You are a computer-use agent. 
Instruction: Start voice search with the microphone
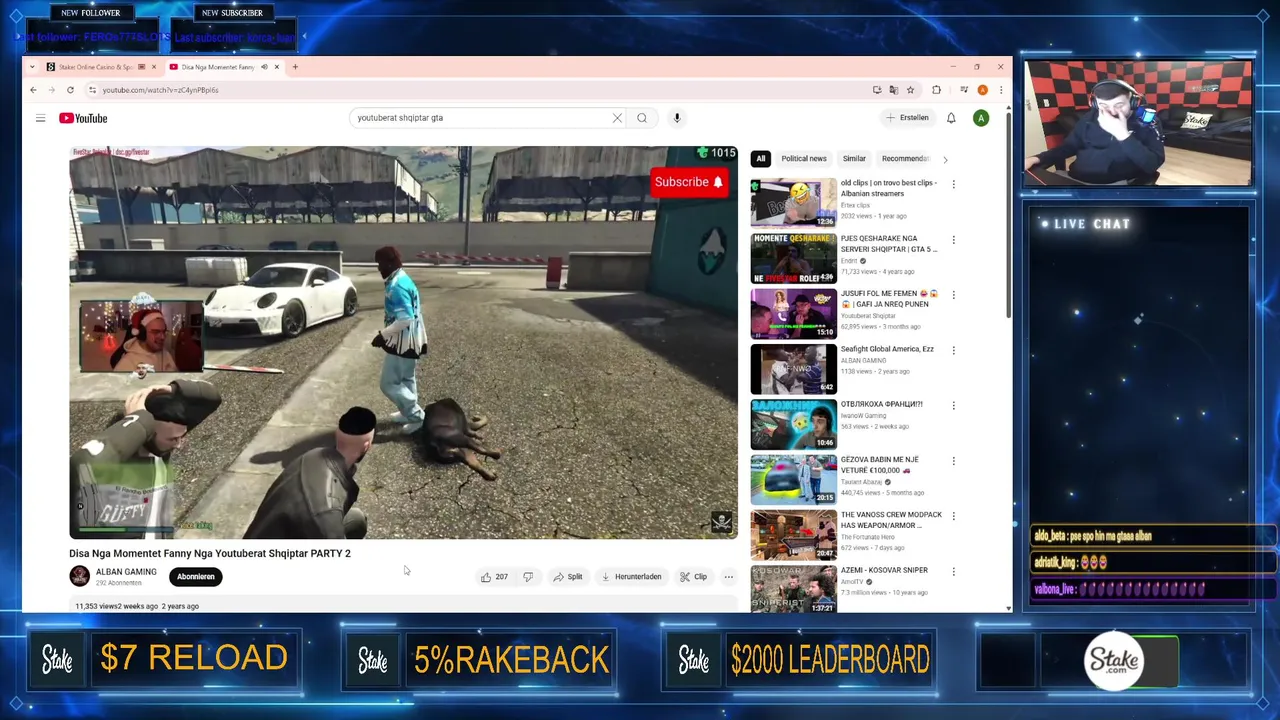677,118
